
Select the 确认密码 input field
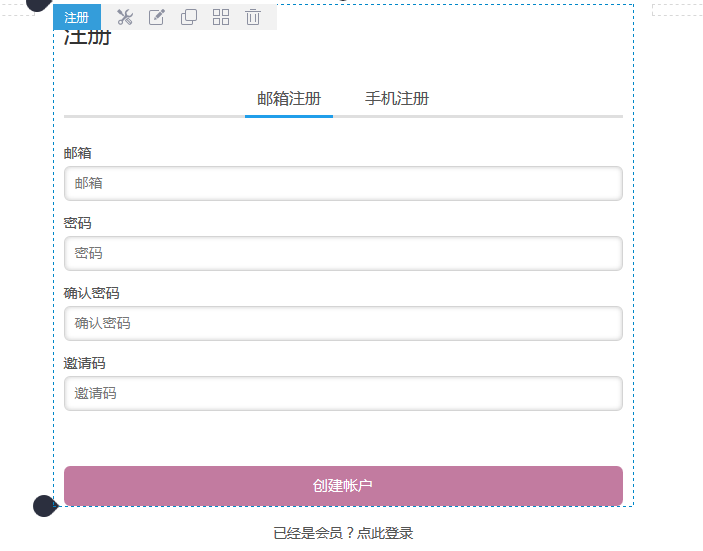coord(343,323)
